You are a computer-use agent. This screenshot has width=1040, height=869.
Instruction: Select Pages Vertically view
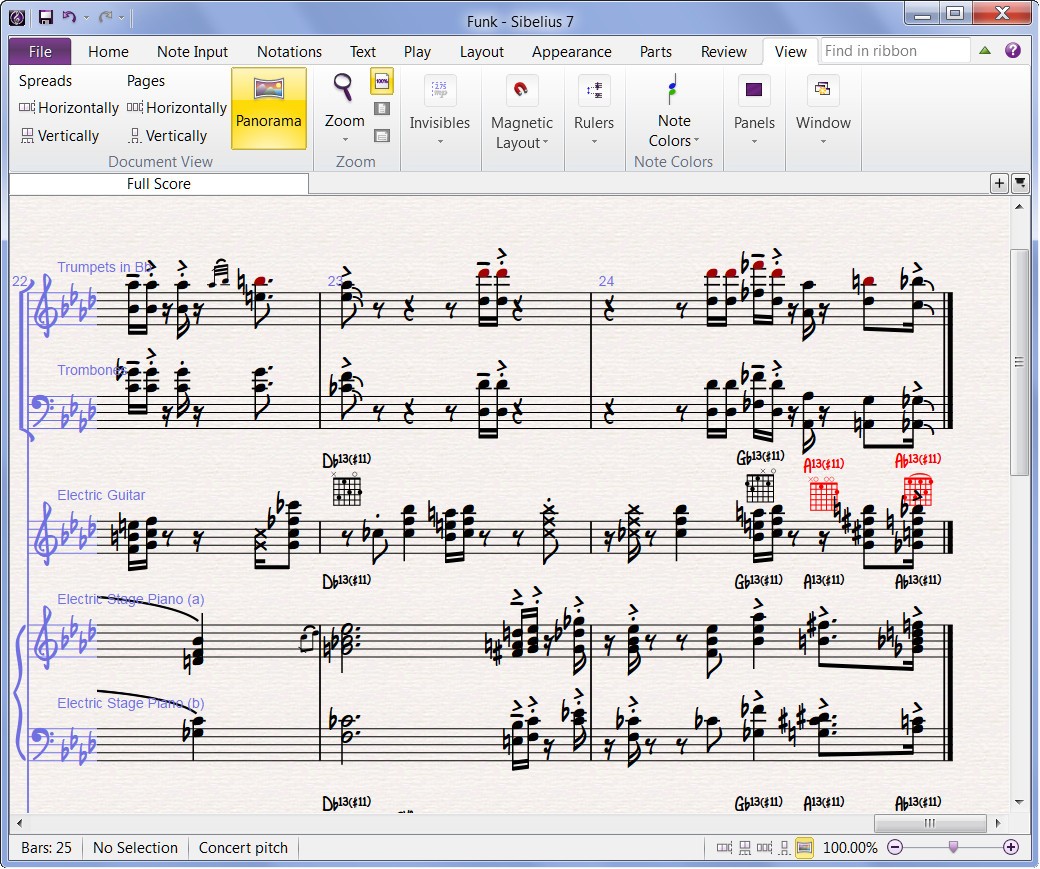pos(168,136)
